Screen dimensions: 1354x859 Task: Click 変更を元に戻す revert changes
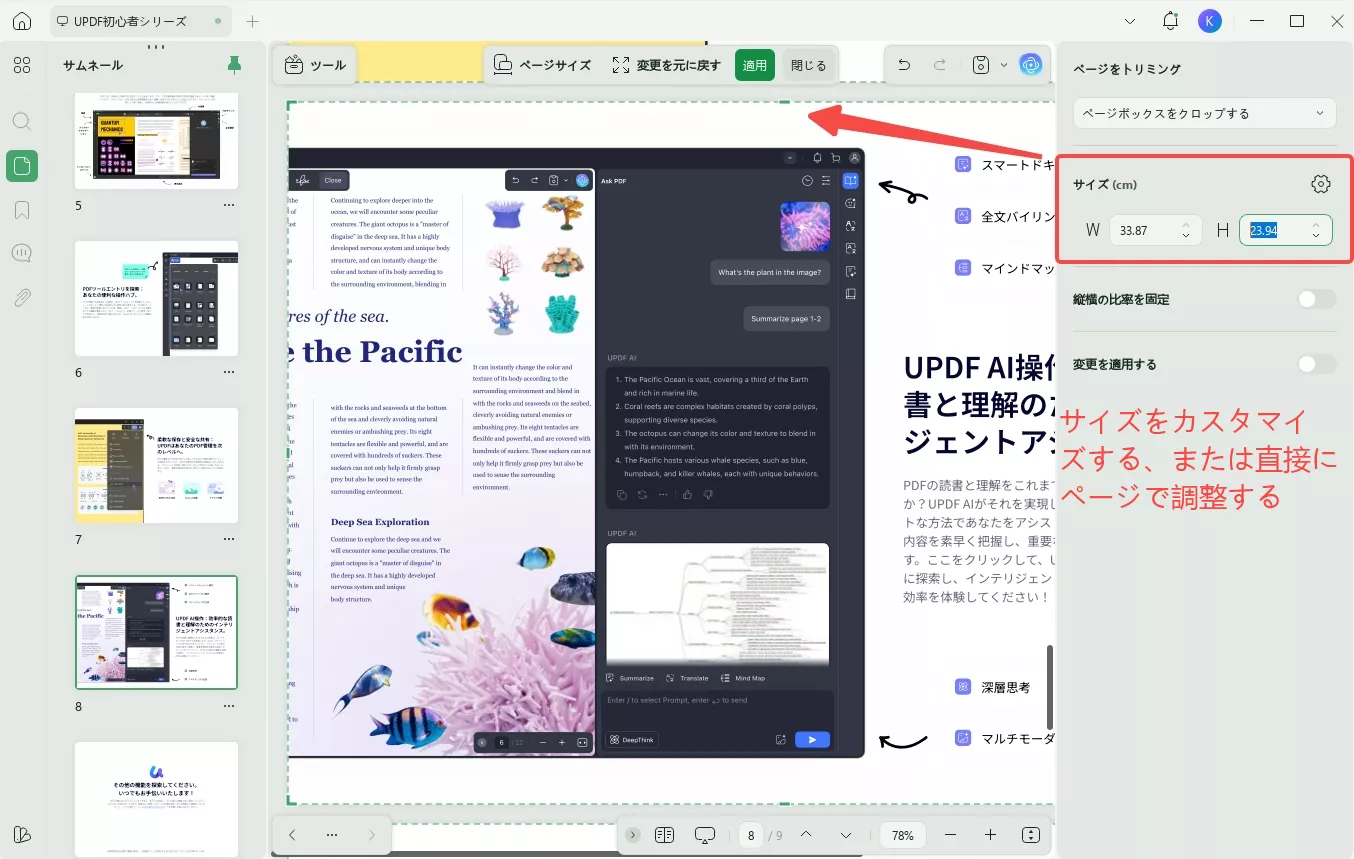(666, 65)
